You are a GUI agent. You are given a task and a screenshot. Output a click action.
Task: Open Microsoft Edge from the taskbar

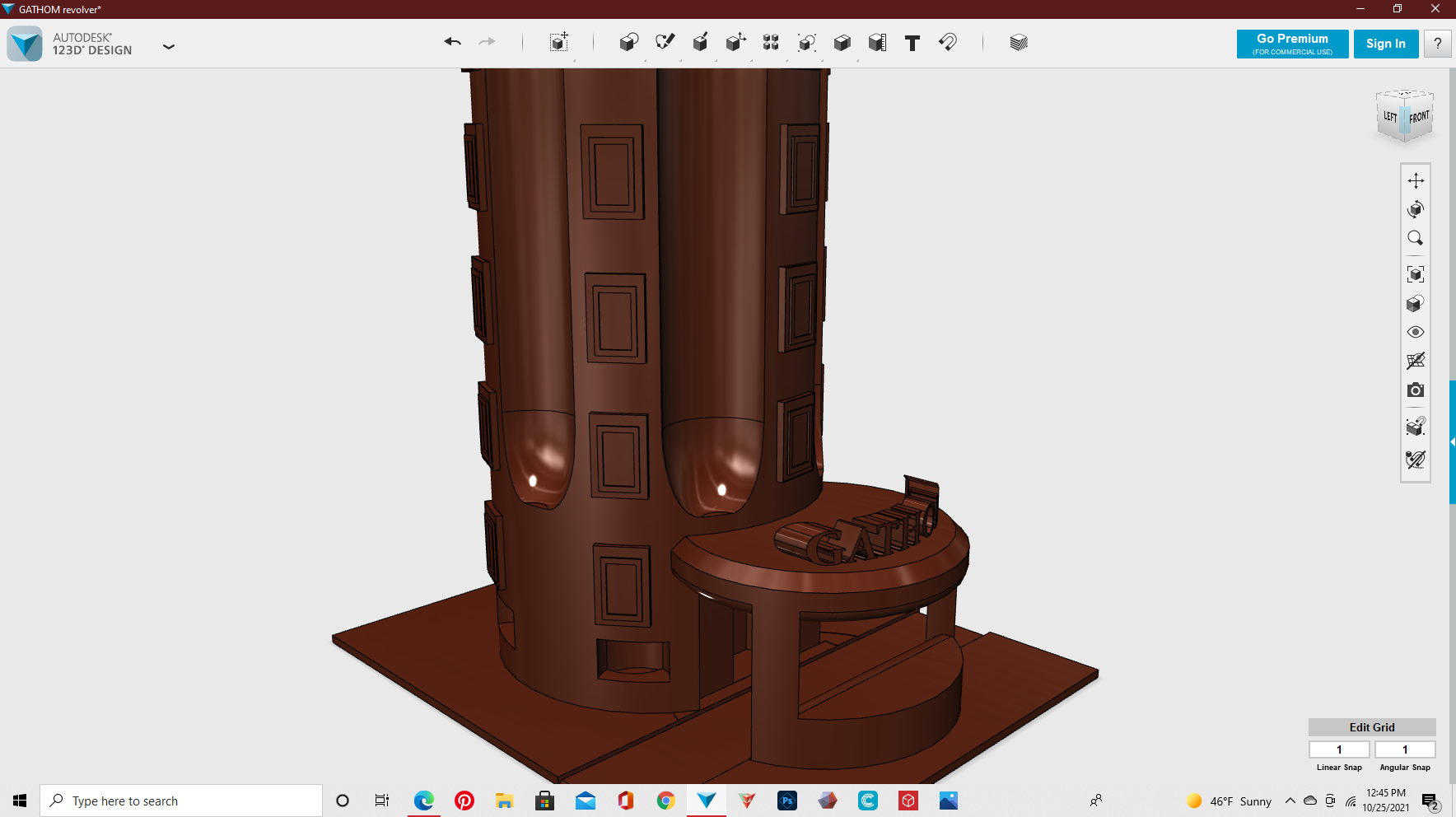424,801
